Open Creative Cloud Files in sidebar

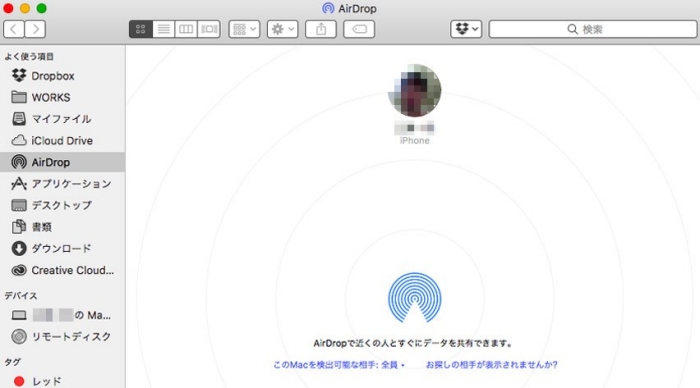click(x=62, y=270)
